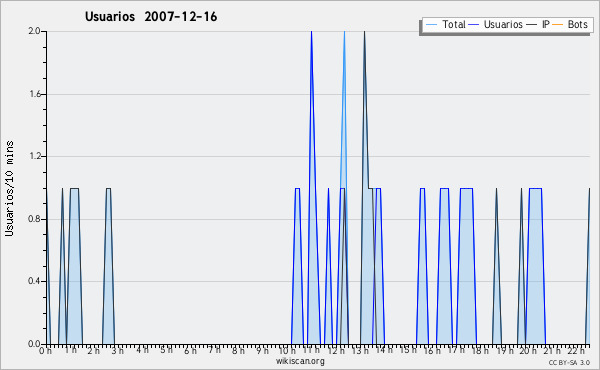Click the light blue Total peak after 12 h

pos(344,32)
